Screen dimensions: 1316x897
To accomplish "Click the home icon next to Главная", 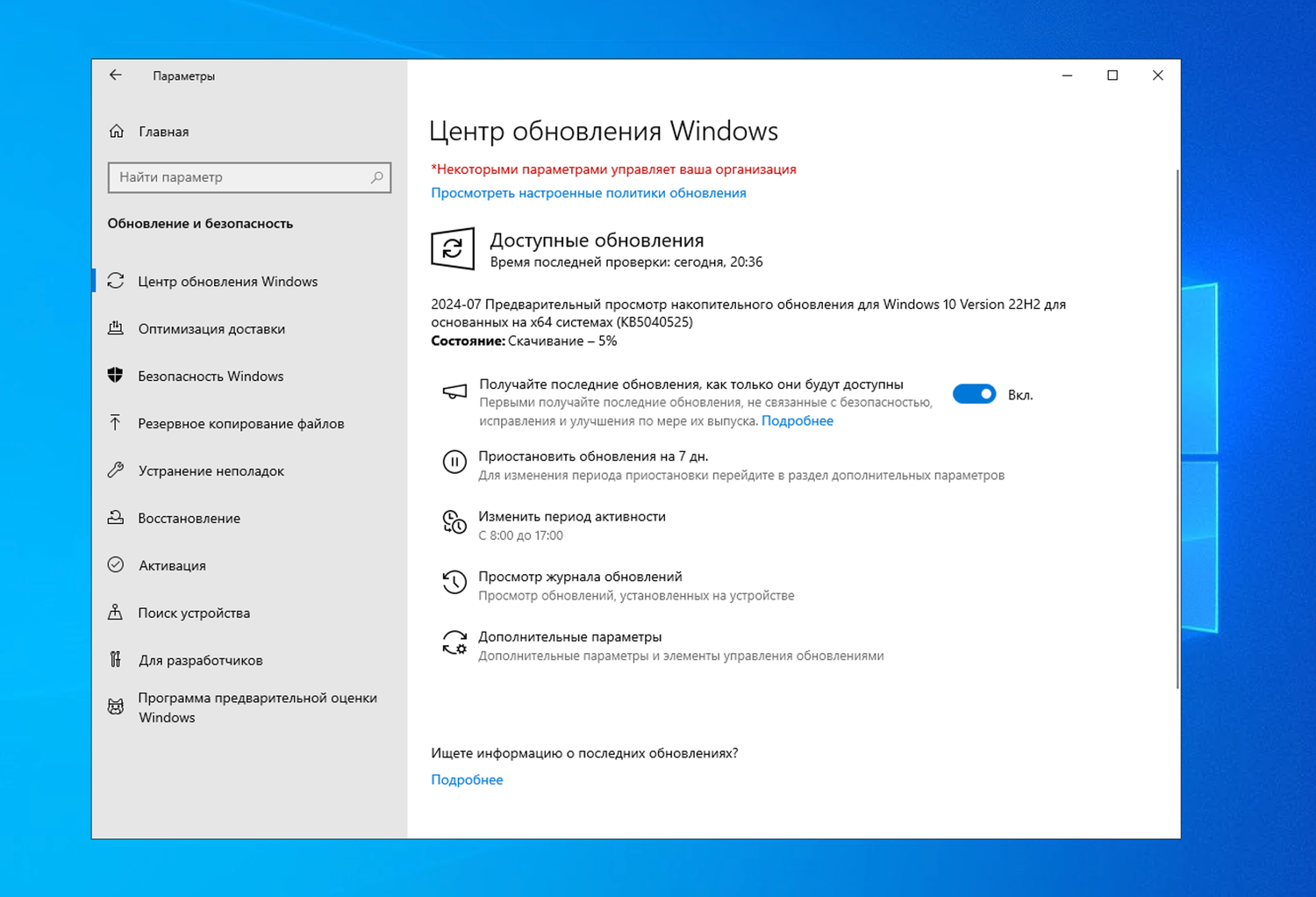I will tap(117, 132).
